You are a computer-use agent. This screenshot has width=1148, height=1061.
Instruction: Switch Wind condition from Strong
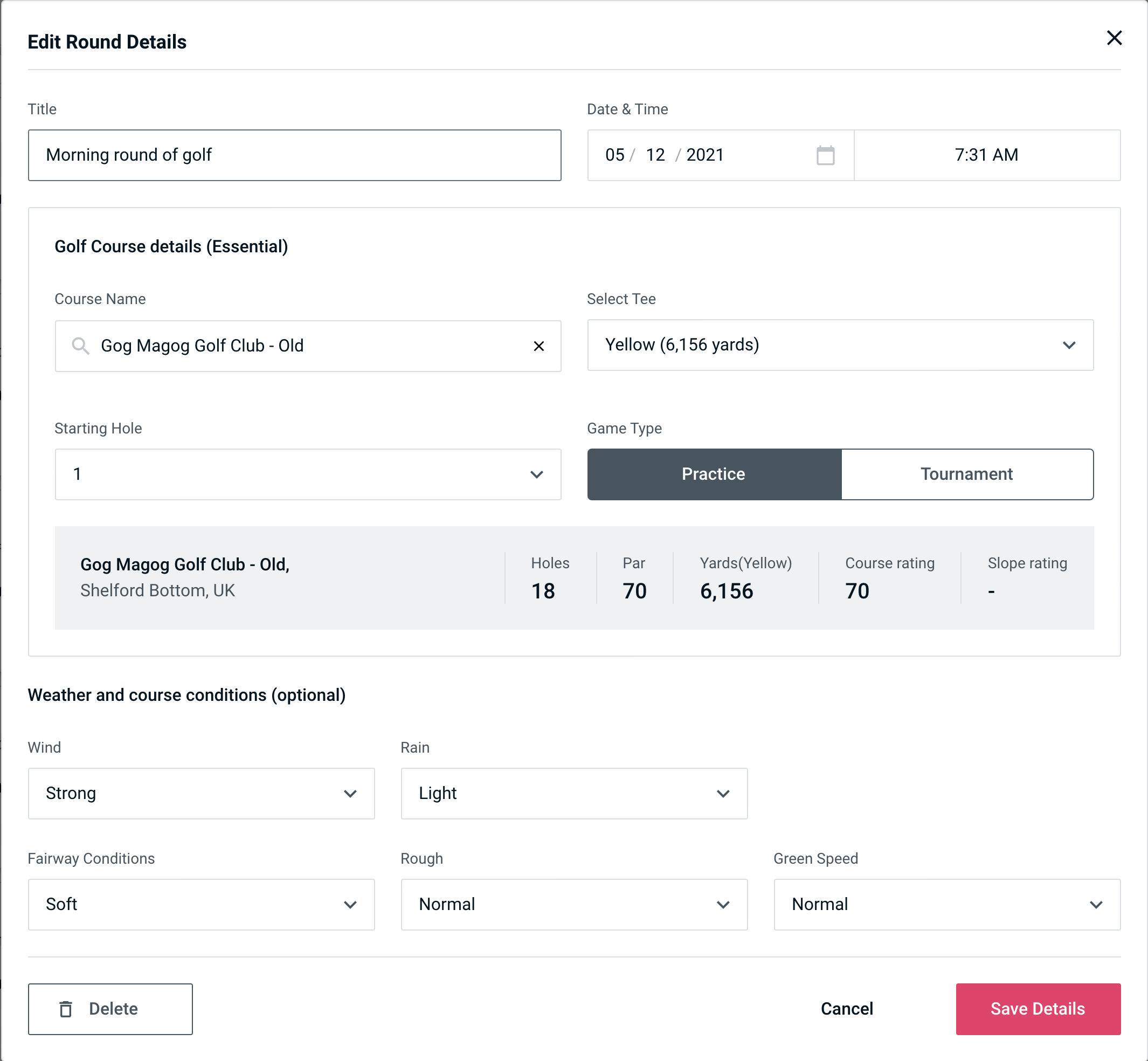coord(201,794)
